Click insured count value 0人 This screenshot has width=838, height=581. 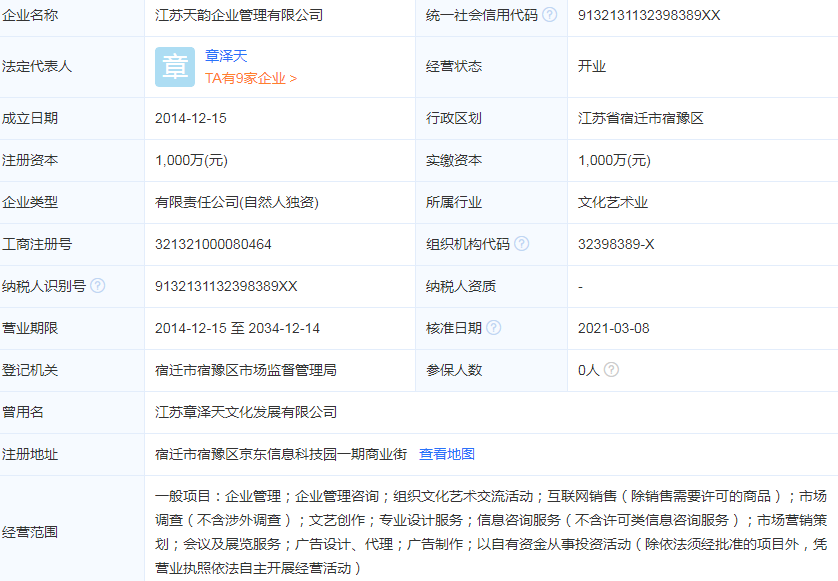click(588, 370)
